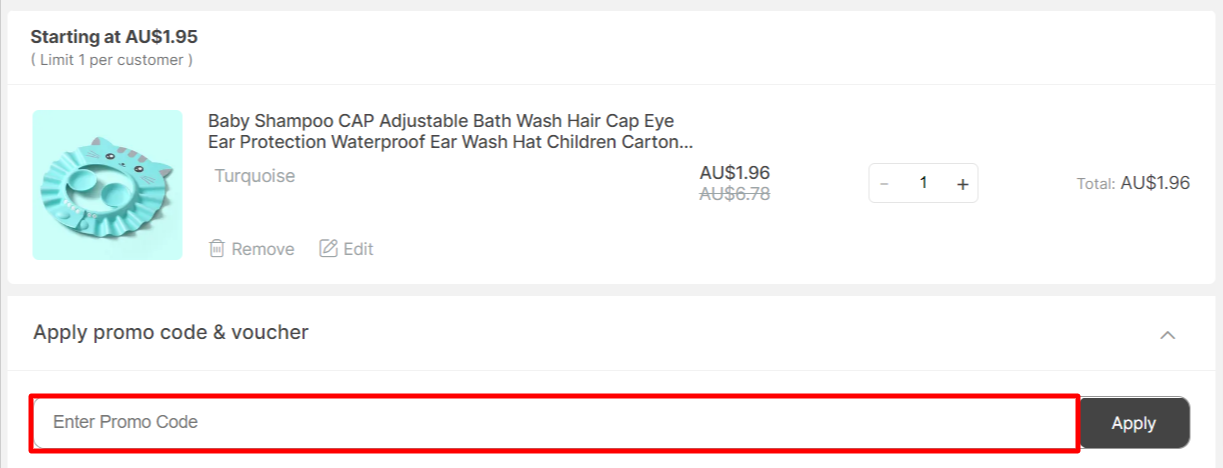This screenshot has height=468, width=1223.
Task: Click the Total: label
Action: point(1095,184)
